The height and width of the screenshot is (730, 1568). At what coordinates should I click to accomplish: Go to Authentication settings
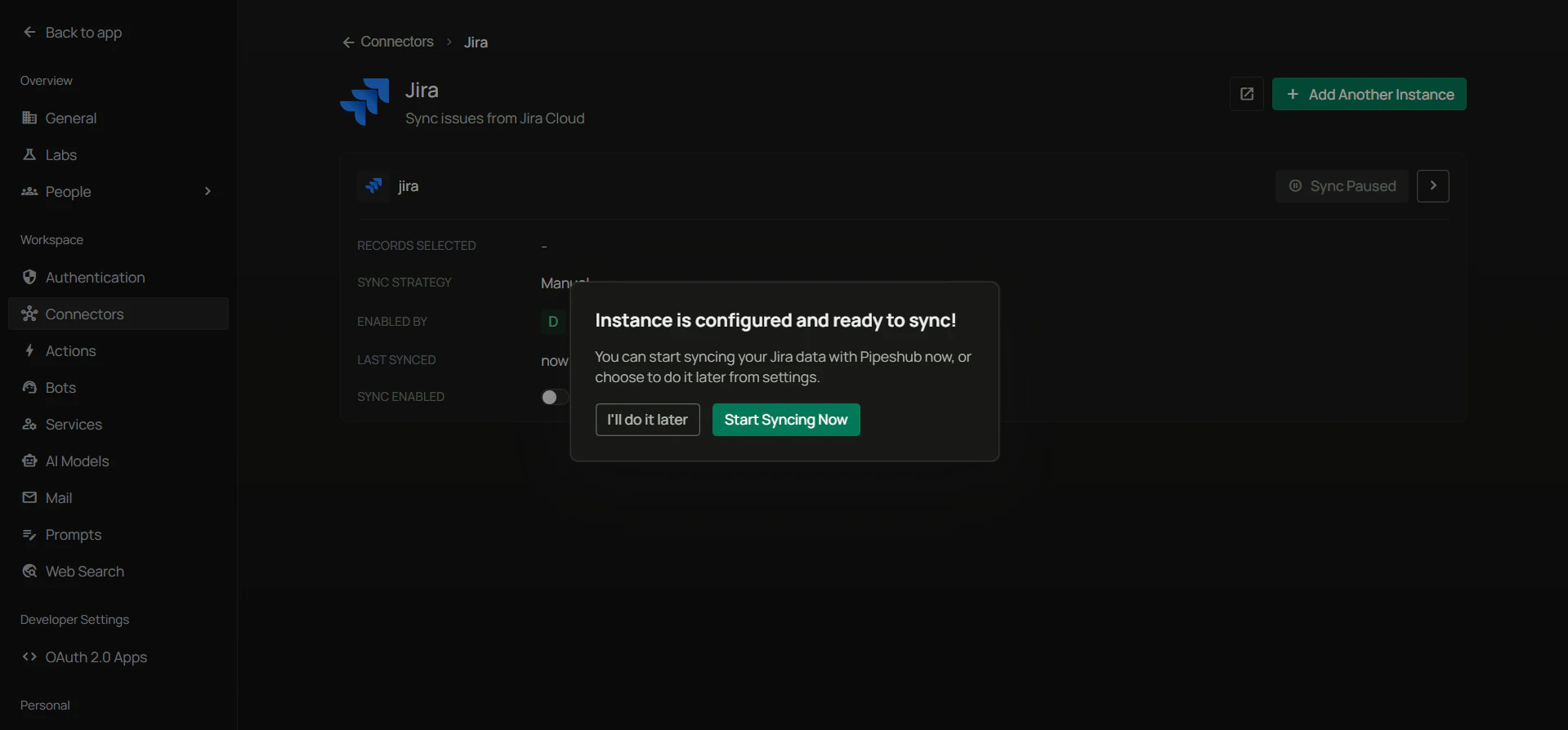(x=118, y=277)
